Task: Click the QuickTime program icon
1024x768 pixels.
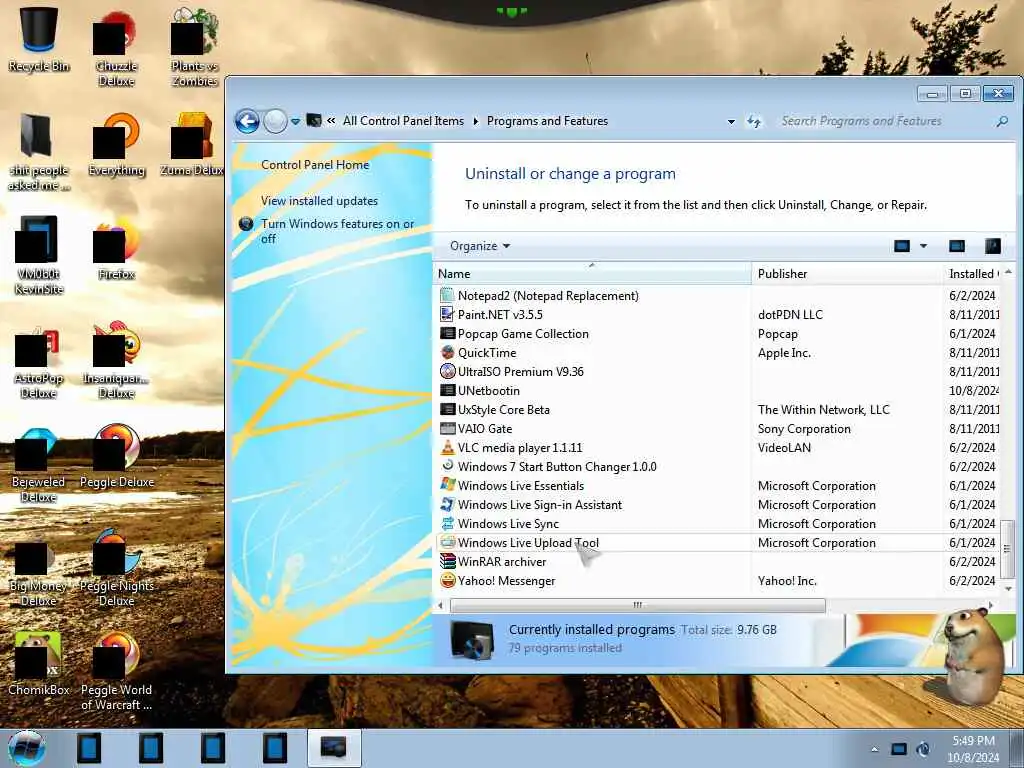Action: click(x=447, y=353)
